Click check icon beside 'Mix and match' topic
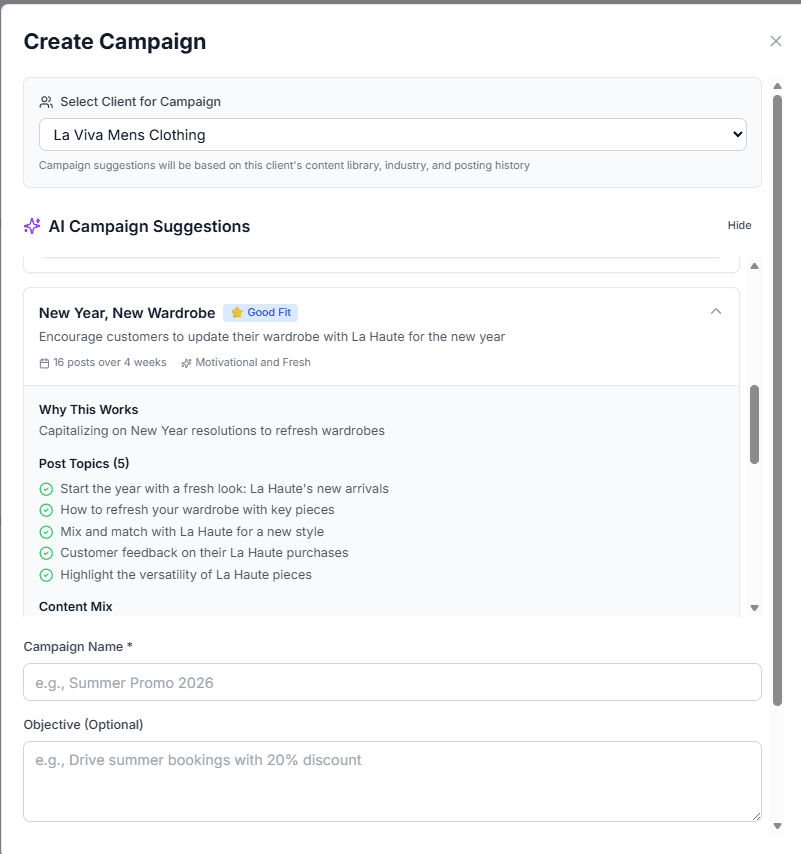The image size is (801, 854). (46, 532)
